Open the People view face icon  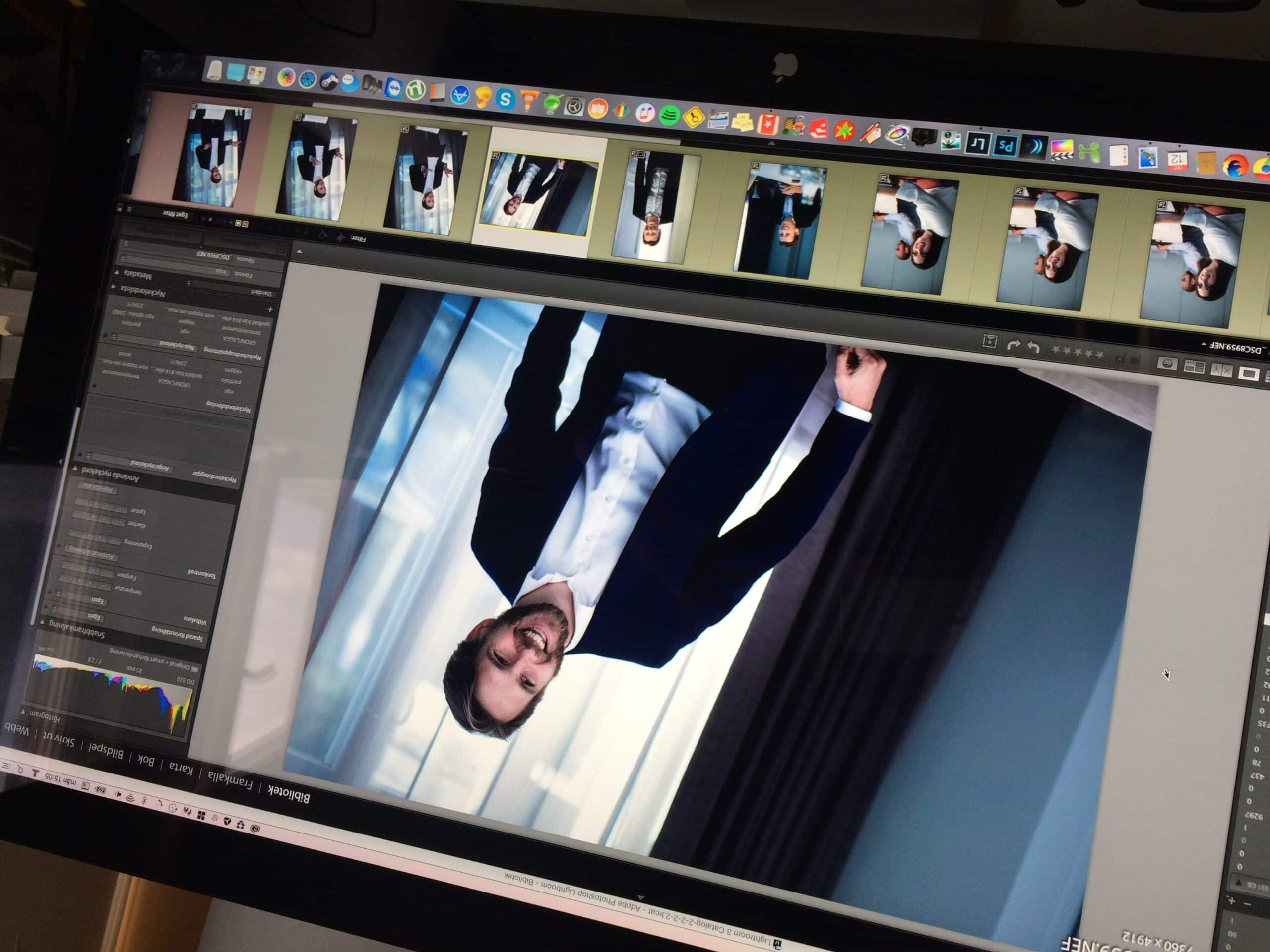click(x=1167, y=363)
